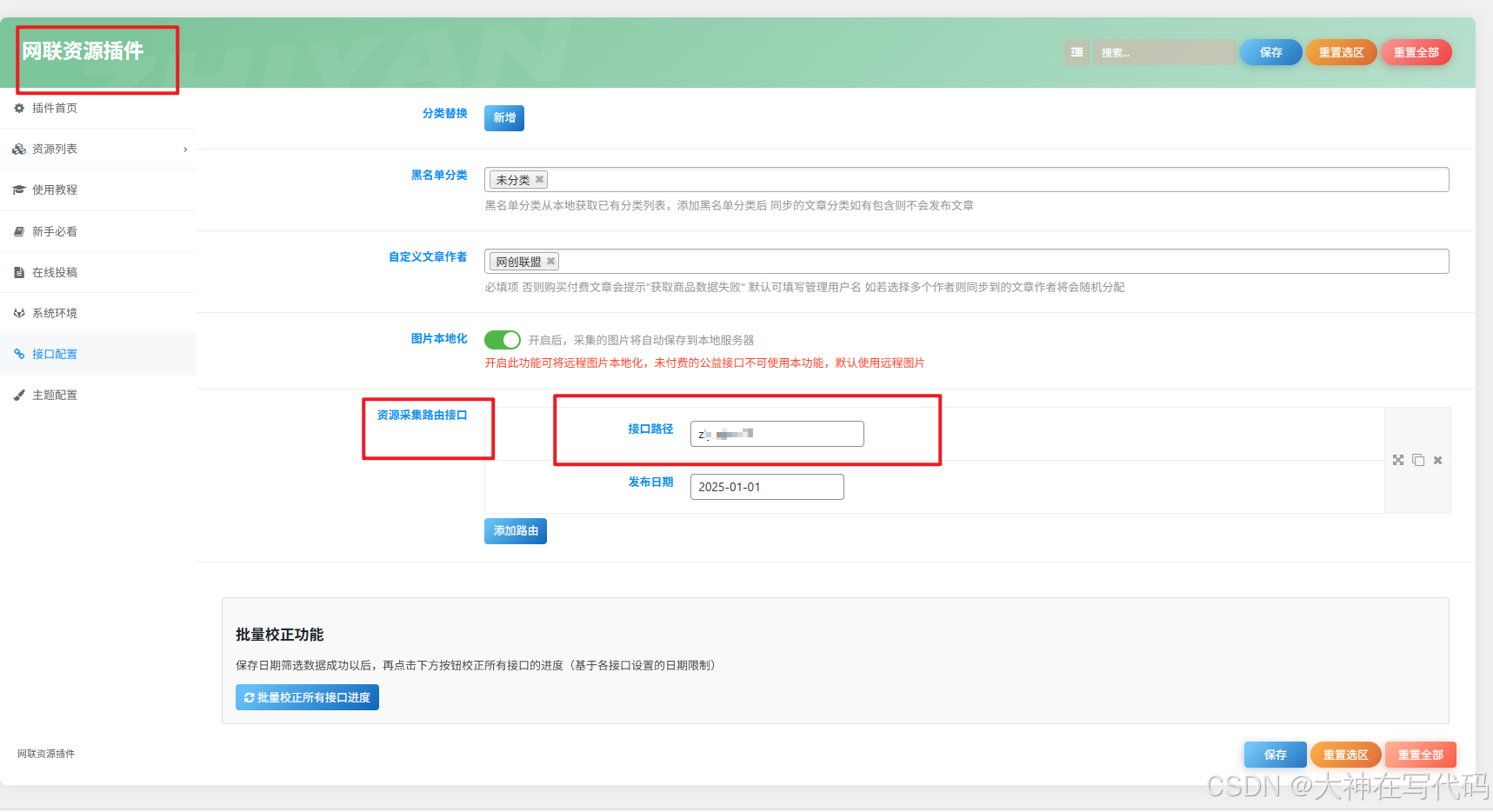Click the brush icon beside 主题配置
This screenshot has width=1493, height=812.
(x=19, y=395)
